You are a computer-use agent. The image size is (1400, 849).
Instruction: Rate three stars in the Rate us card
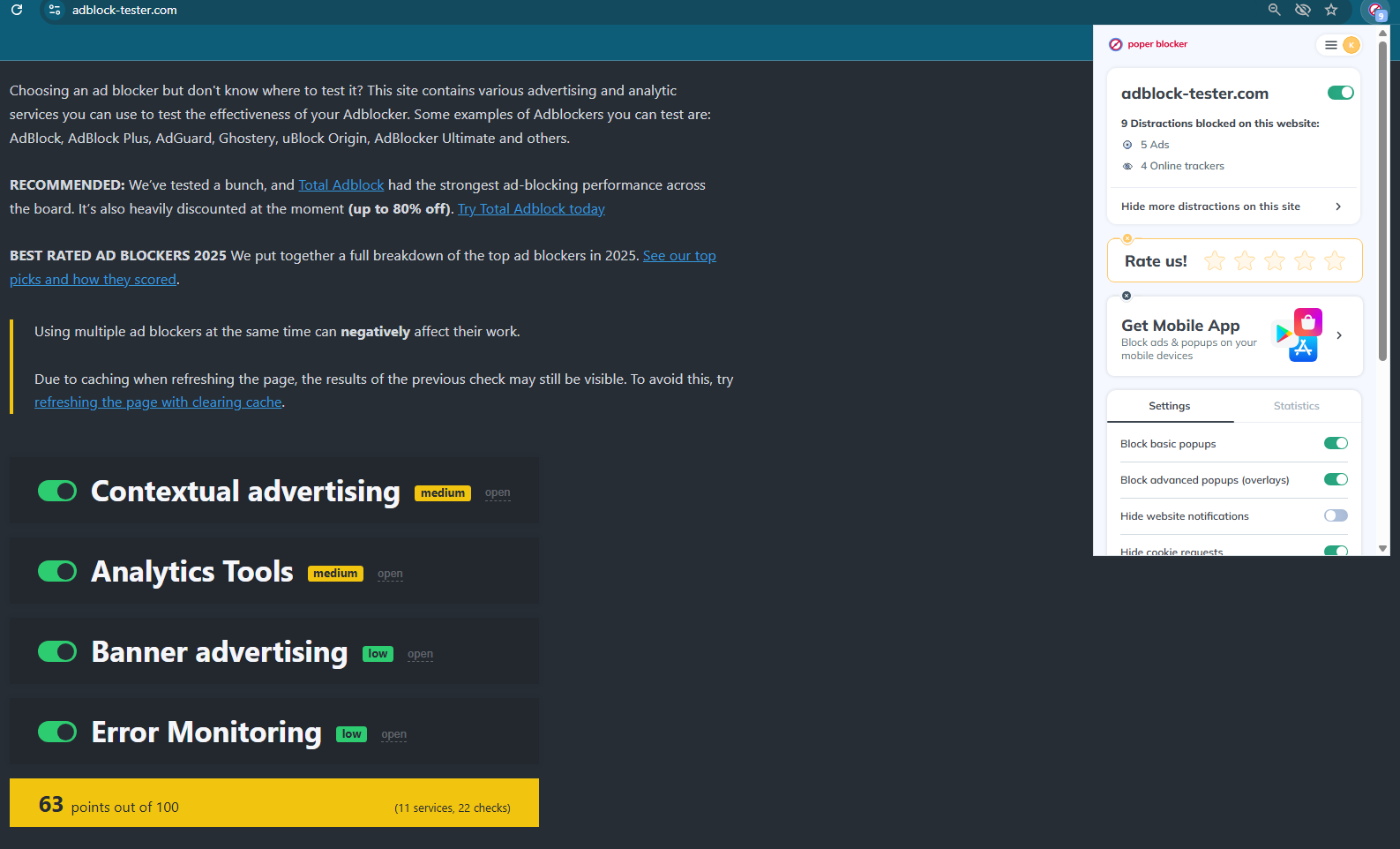[x=1275, y=260]
